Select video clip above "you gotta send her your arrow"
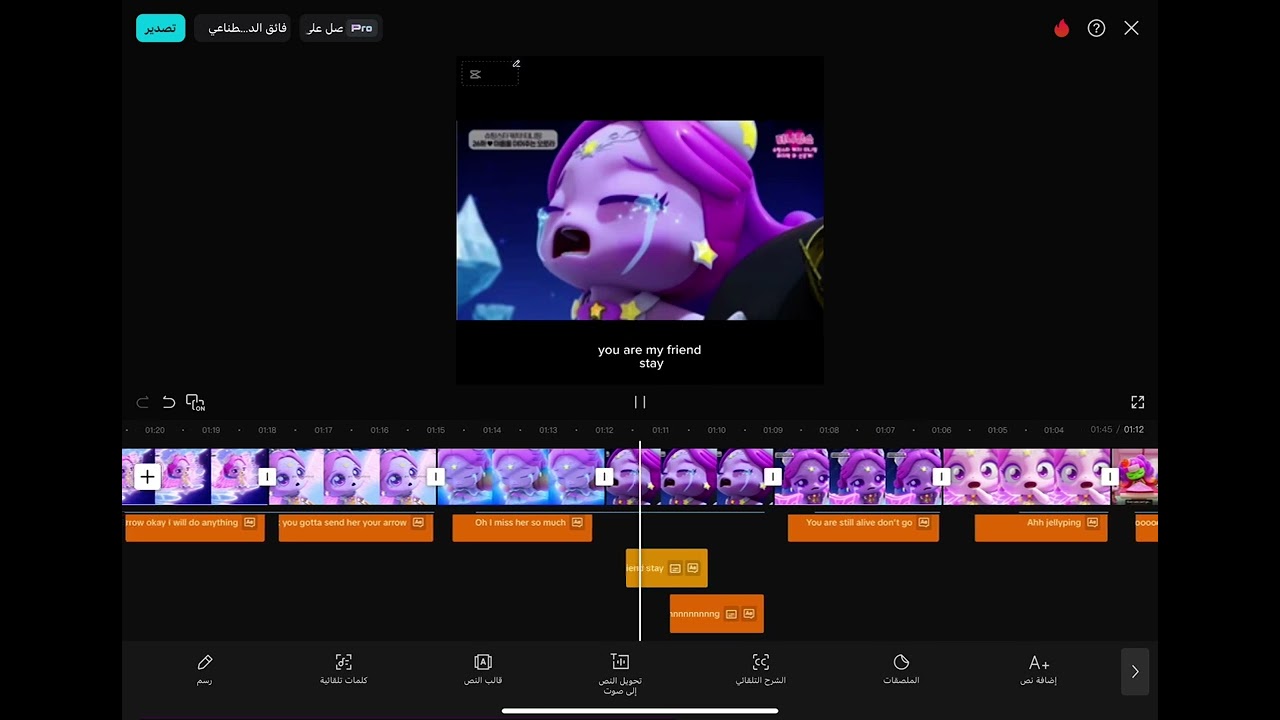The width and height of the screenshot is (1280, 720). pyautogui.click(x=352, y=477)
